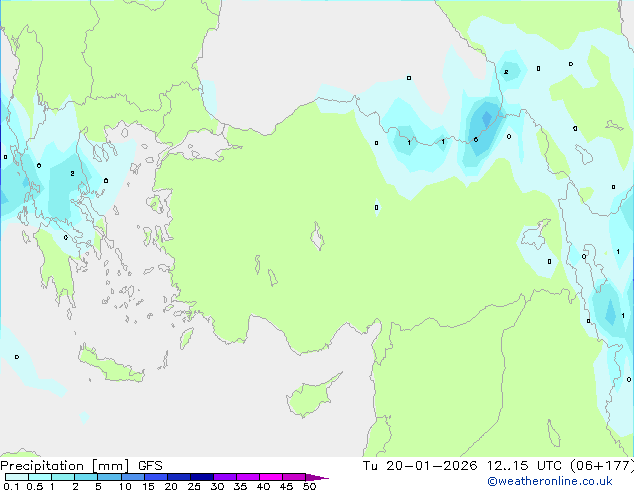
Task: Select the 15–20 mm legend swatch
Action: pyautogui.click(x=155, y=477)
